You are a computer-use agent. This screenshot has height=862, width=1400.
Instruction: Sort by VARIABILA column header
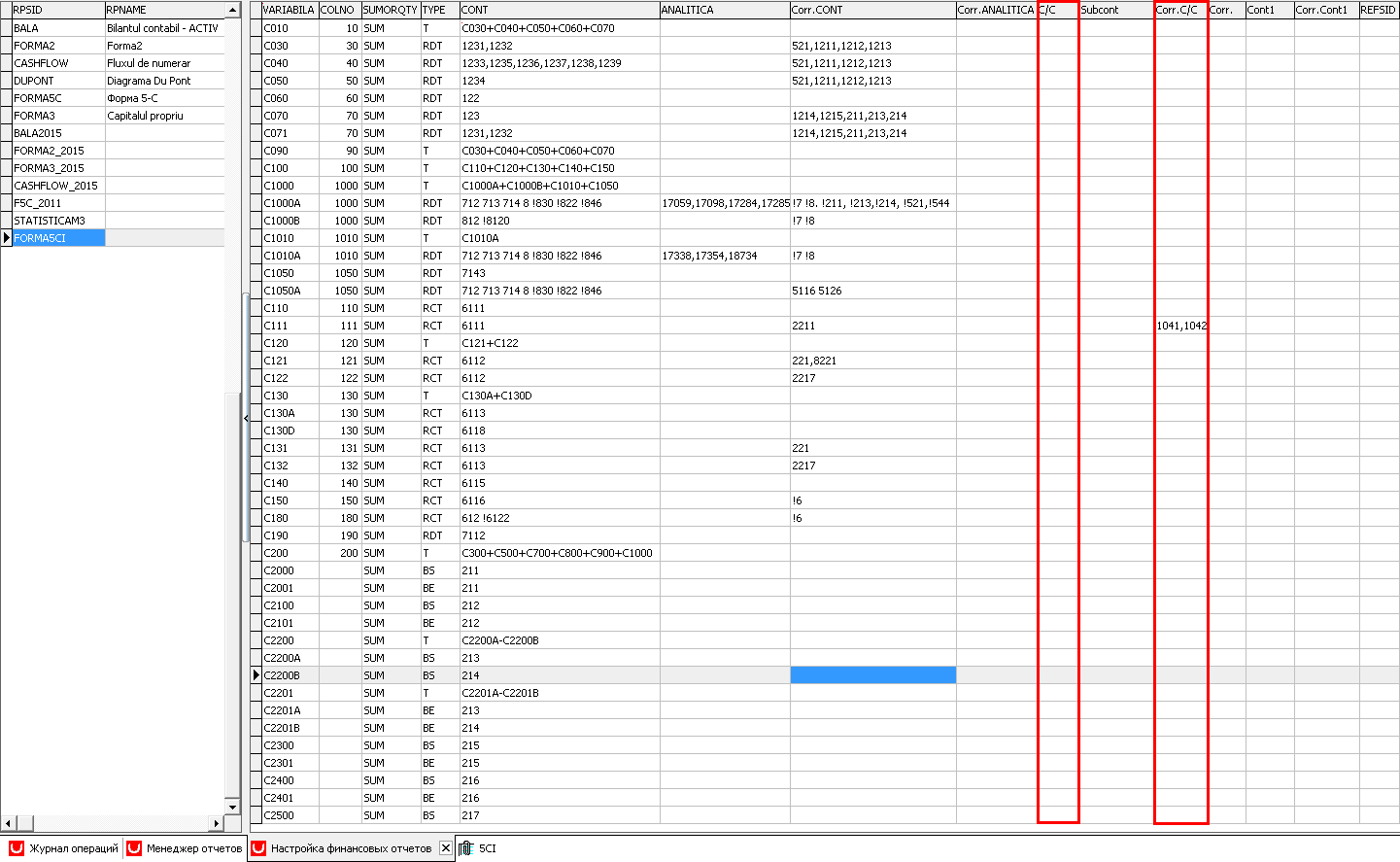click(x=290, y=10)
